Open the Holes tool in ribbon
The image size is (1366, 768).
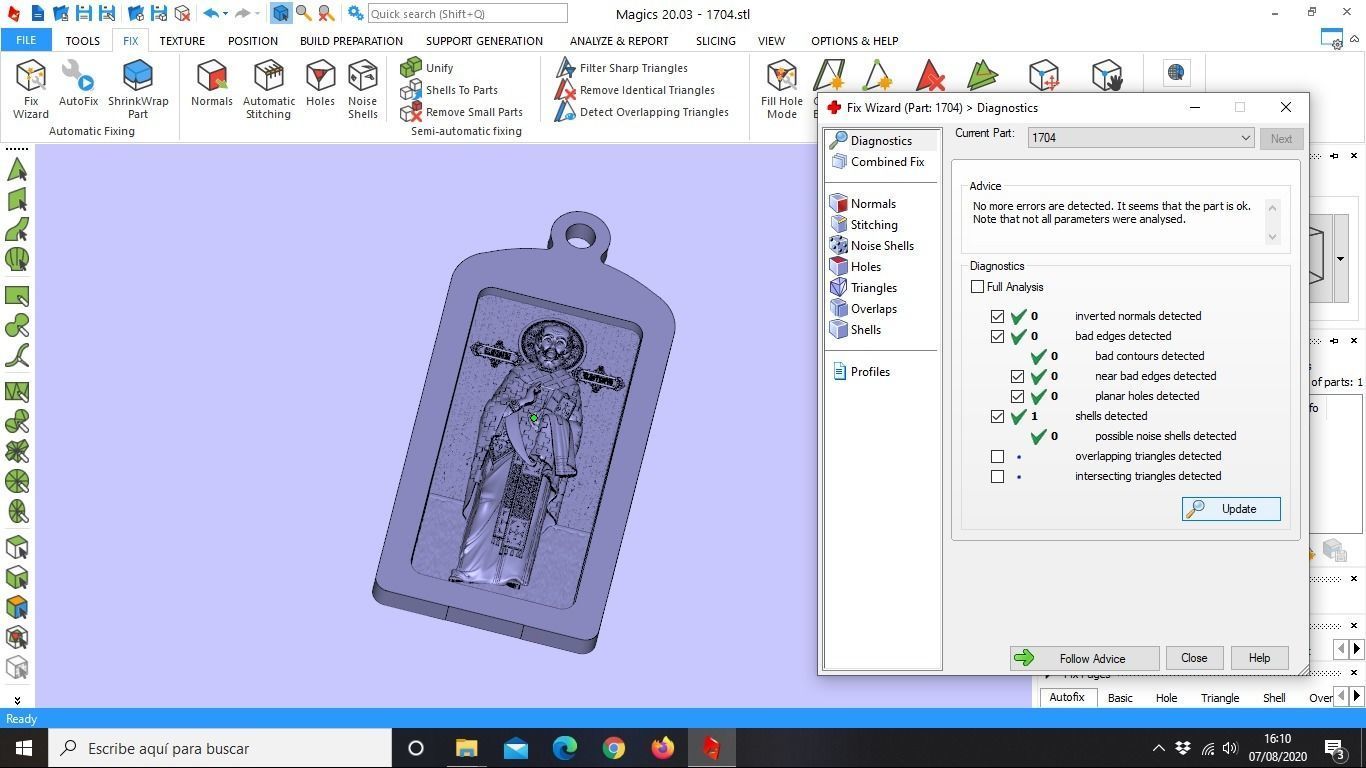(320, 83)
